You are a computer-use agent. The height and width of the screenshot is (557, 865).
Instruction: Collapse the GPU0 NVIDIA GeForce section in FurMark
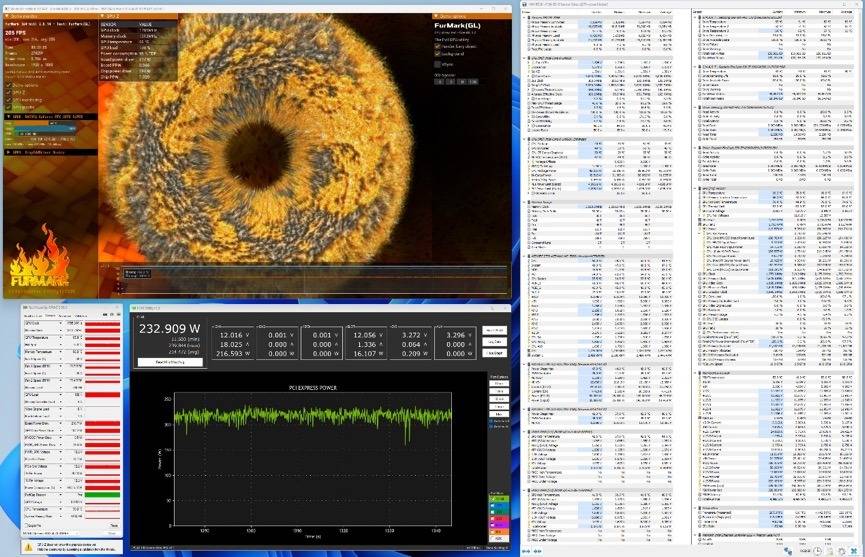click(8, 116)
